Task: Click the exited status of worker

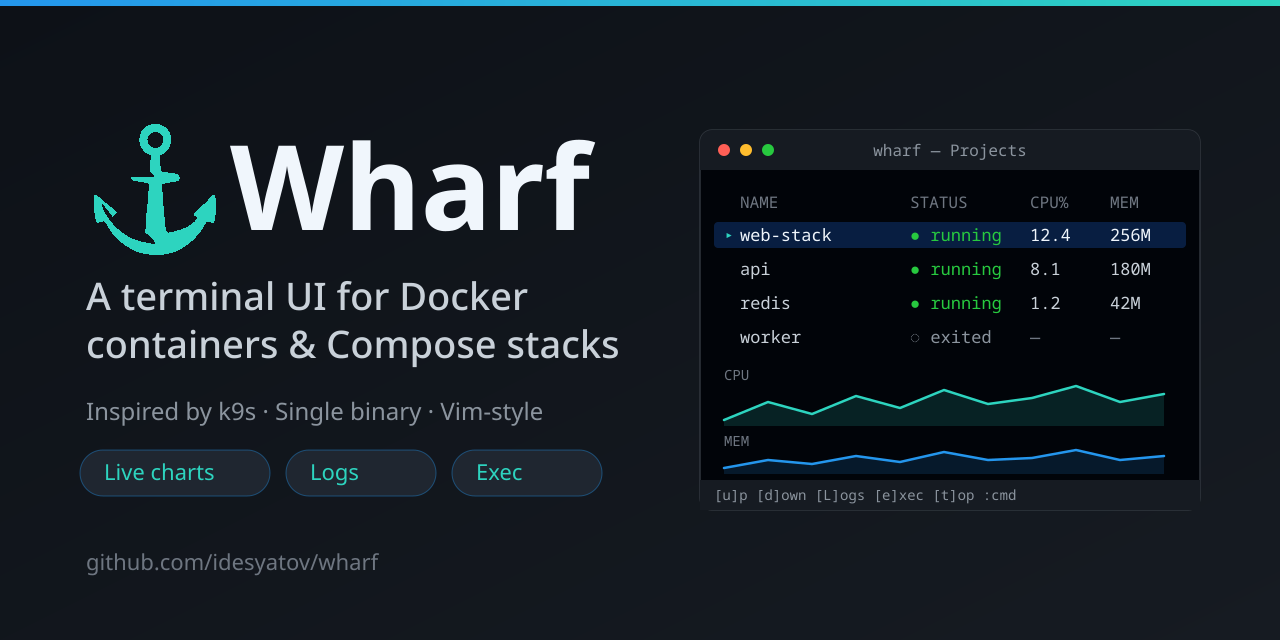Action: [x=961, y=338]
